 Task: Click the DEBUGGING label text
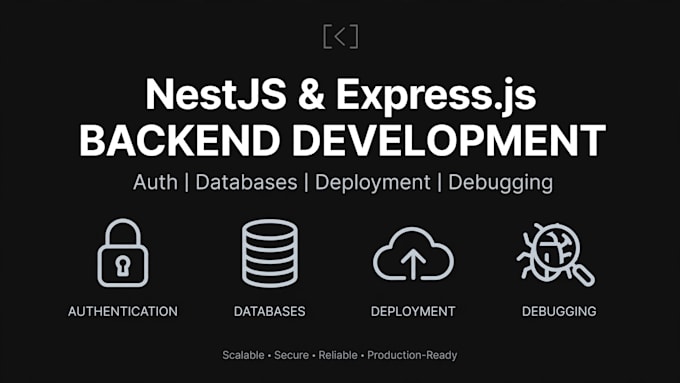559,311
